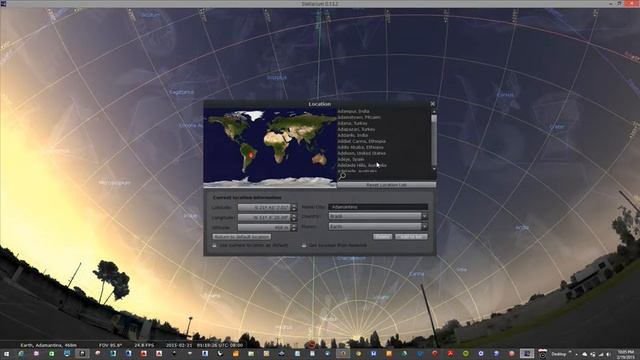The width and height of the screenshot is (640, 360).
Task: Click scroll-down arrow of location list
Action: tap(434, 168)
